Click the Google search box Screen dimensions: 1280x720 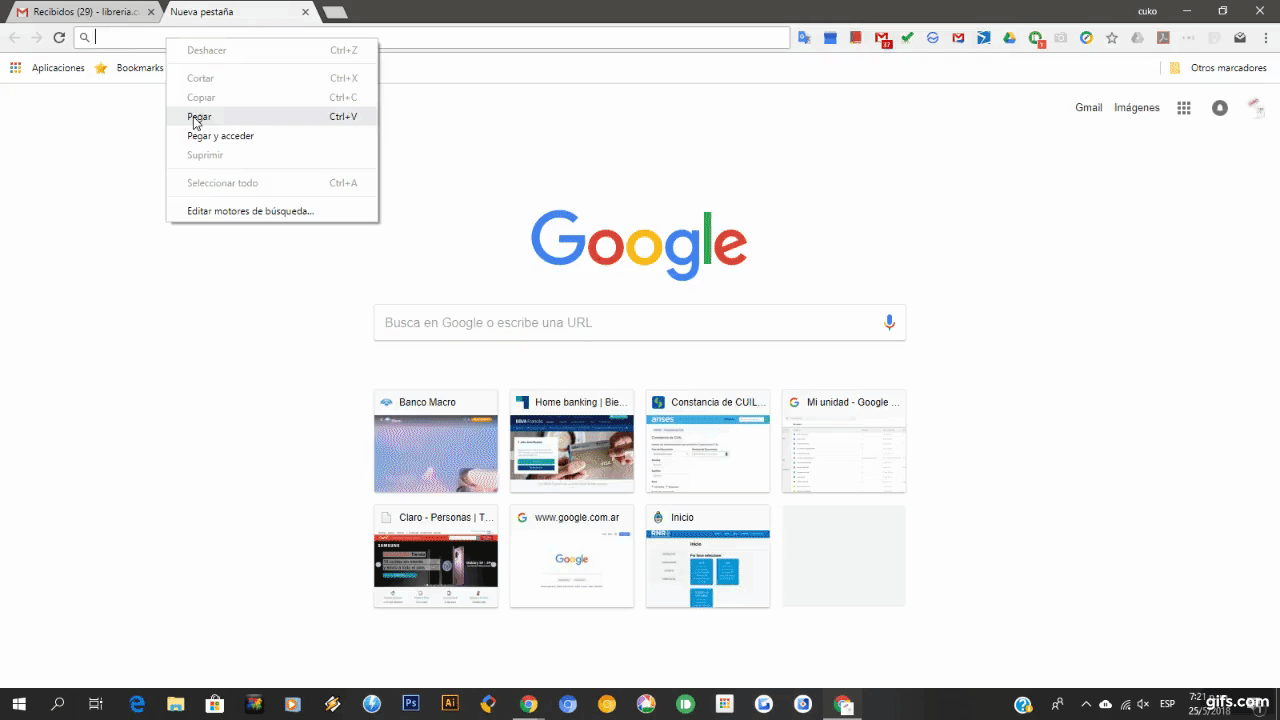coord(640,322)
